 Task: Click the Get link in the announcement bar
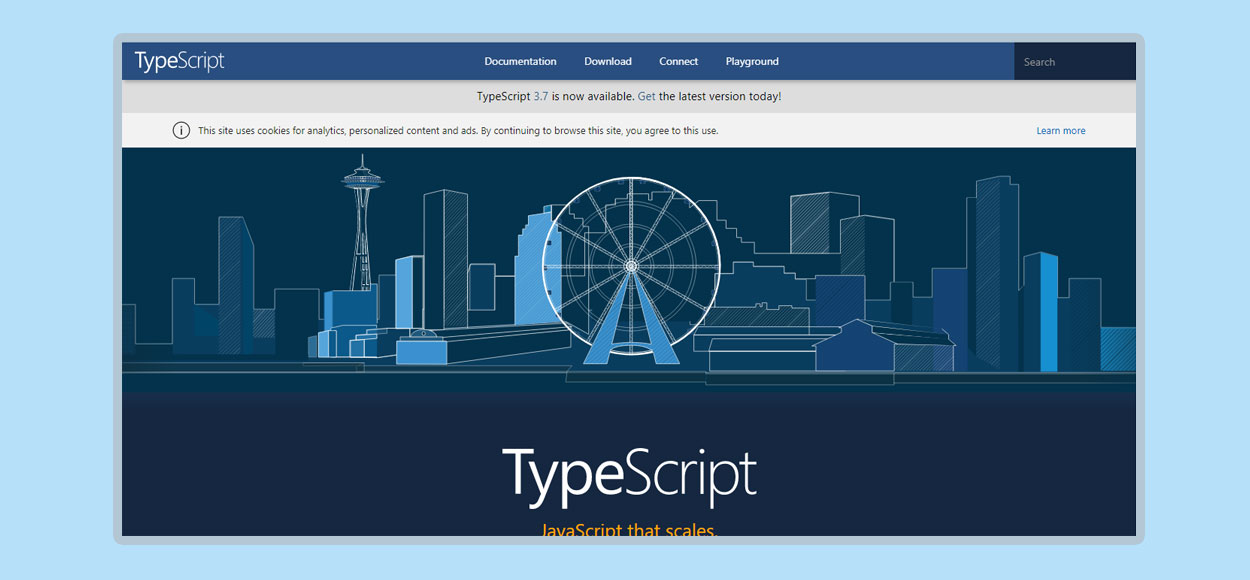tap(646, 97)
